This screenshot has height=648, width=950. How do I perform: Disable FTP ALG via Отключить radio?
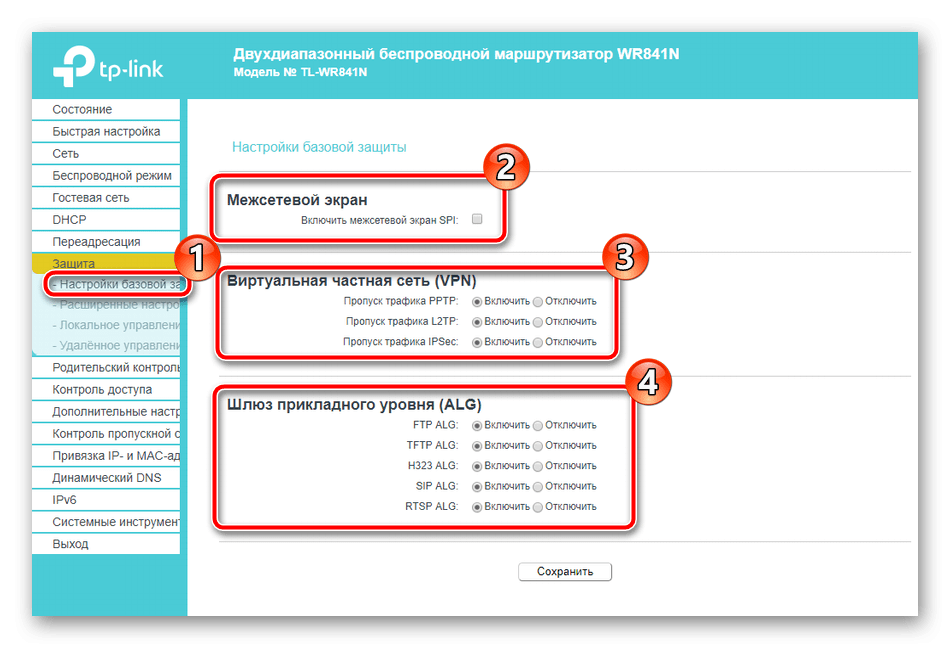[x=539, y=425]
